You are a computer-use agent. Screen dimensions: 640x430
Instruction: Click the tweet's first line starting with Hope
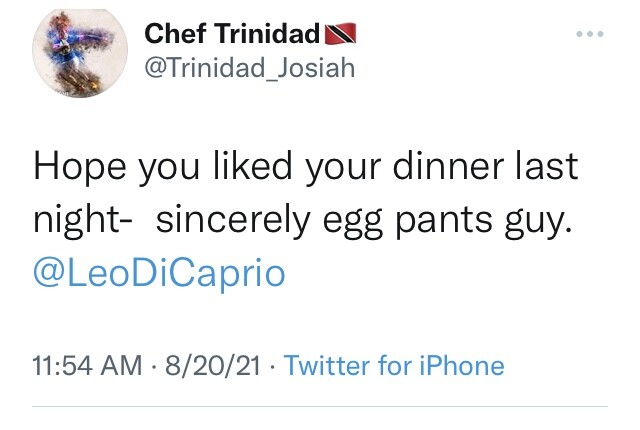tap(306, 167)
